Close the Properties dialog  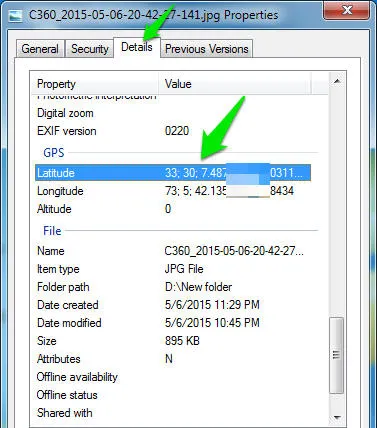pyautogui.click(x=346, y=10)
